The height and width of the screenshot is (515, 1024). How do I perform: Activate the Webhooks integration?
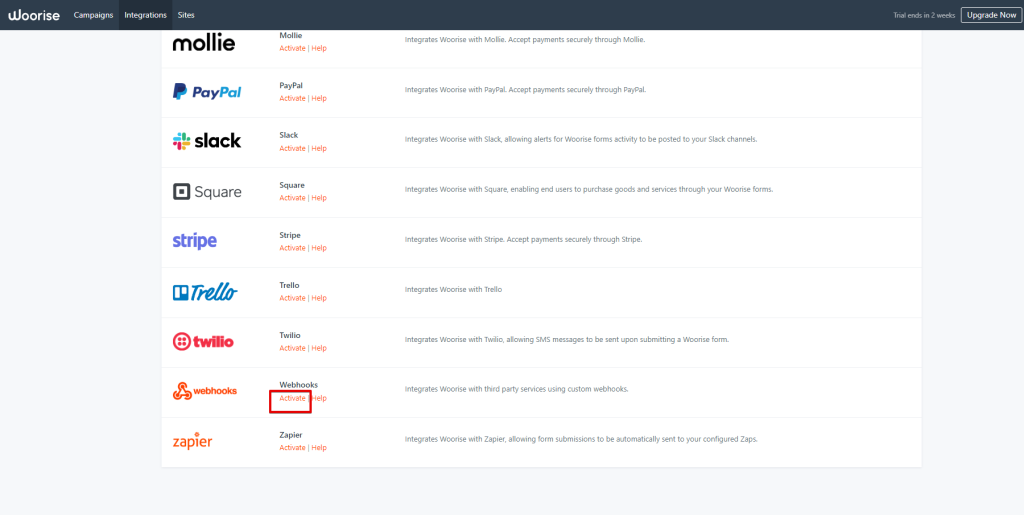click(x=292, y=398)
